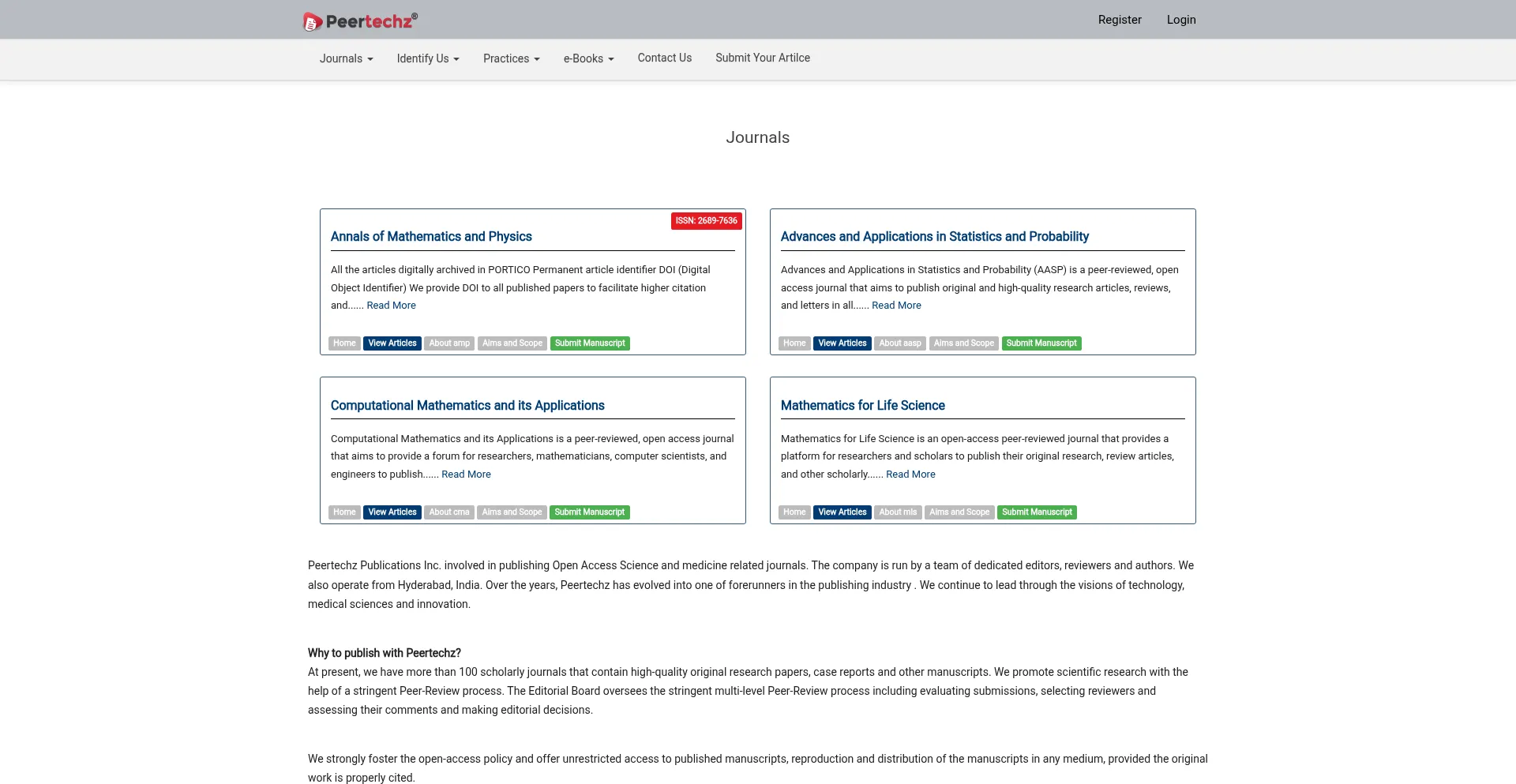Click the About mls button
This screenshot has width=1516, height=784.
click(898, 512)
